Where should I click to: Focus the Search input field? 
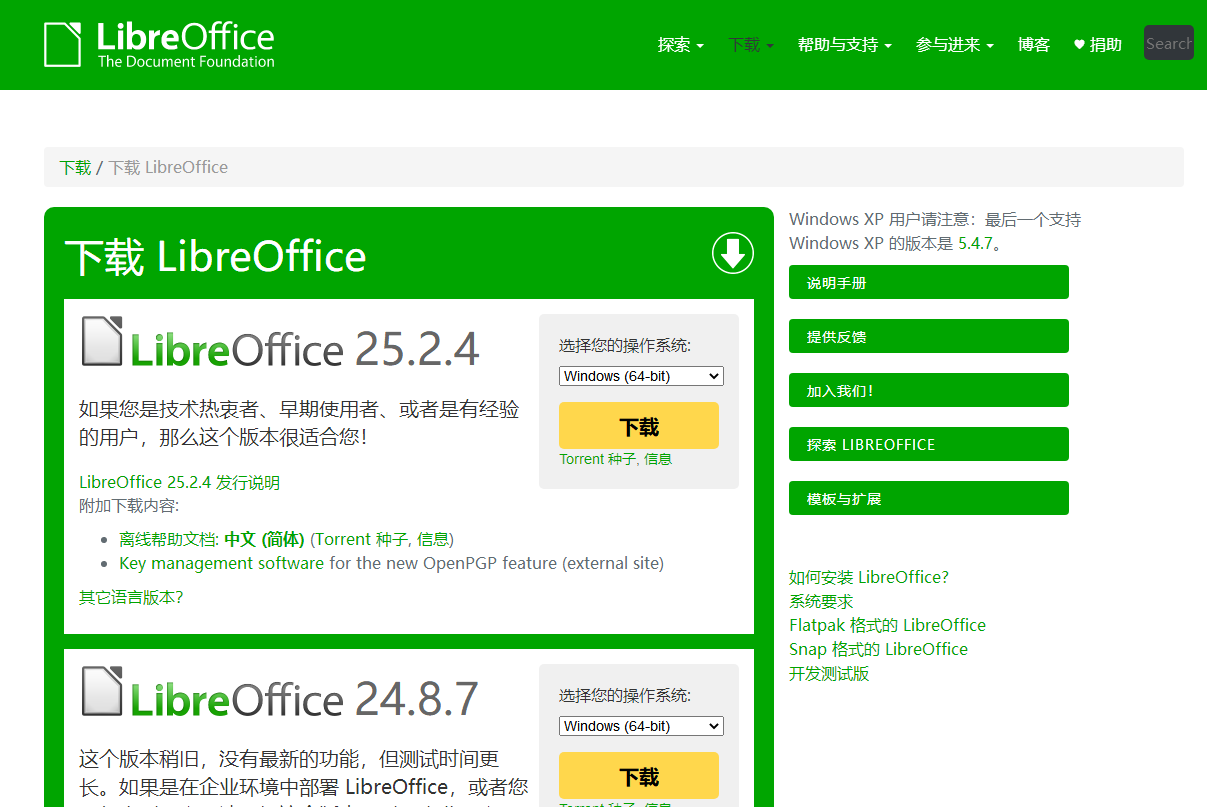point(1169,43)
